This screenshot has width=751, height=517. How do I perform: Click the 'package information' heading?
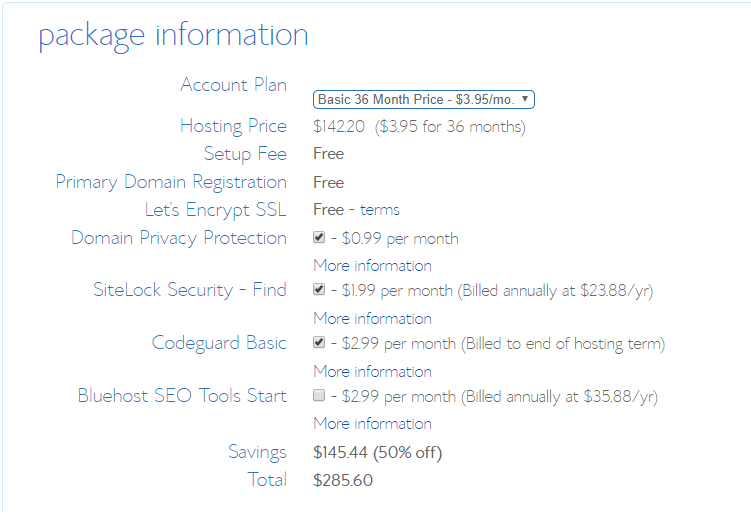coord(173,36)
